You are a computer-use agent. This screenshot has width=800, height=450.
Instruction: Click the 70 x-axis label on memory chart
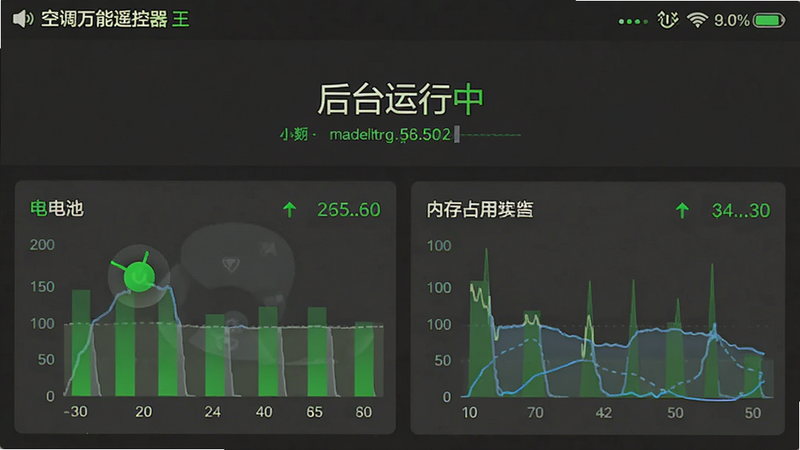[535, 412]
